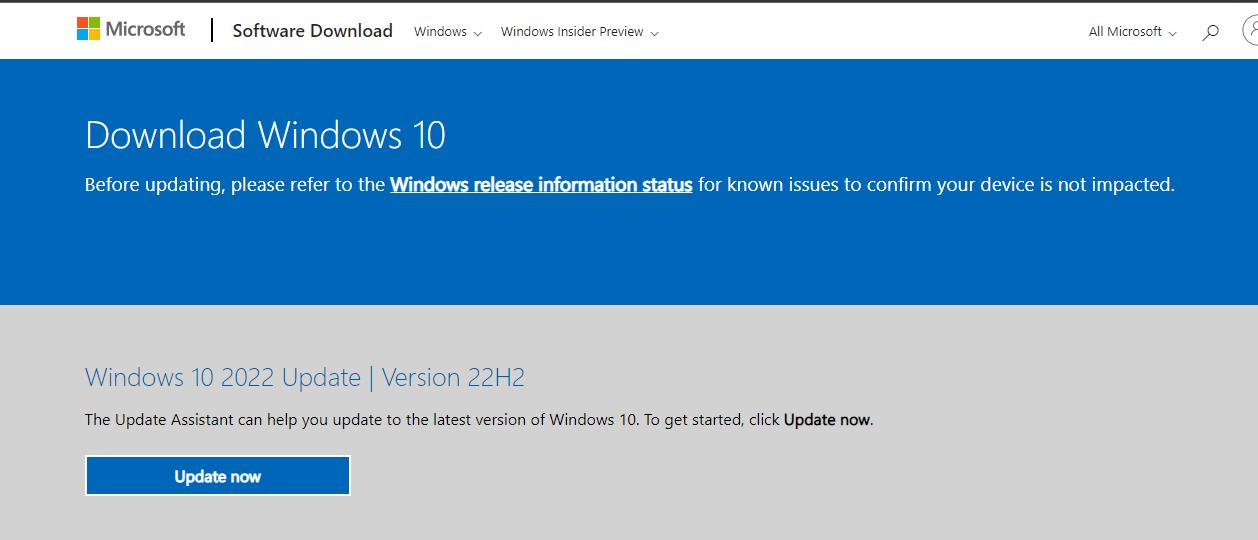
Task: Expand the Windows dropdown menu
Action: pos(448,32)
